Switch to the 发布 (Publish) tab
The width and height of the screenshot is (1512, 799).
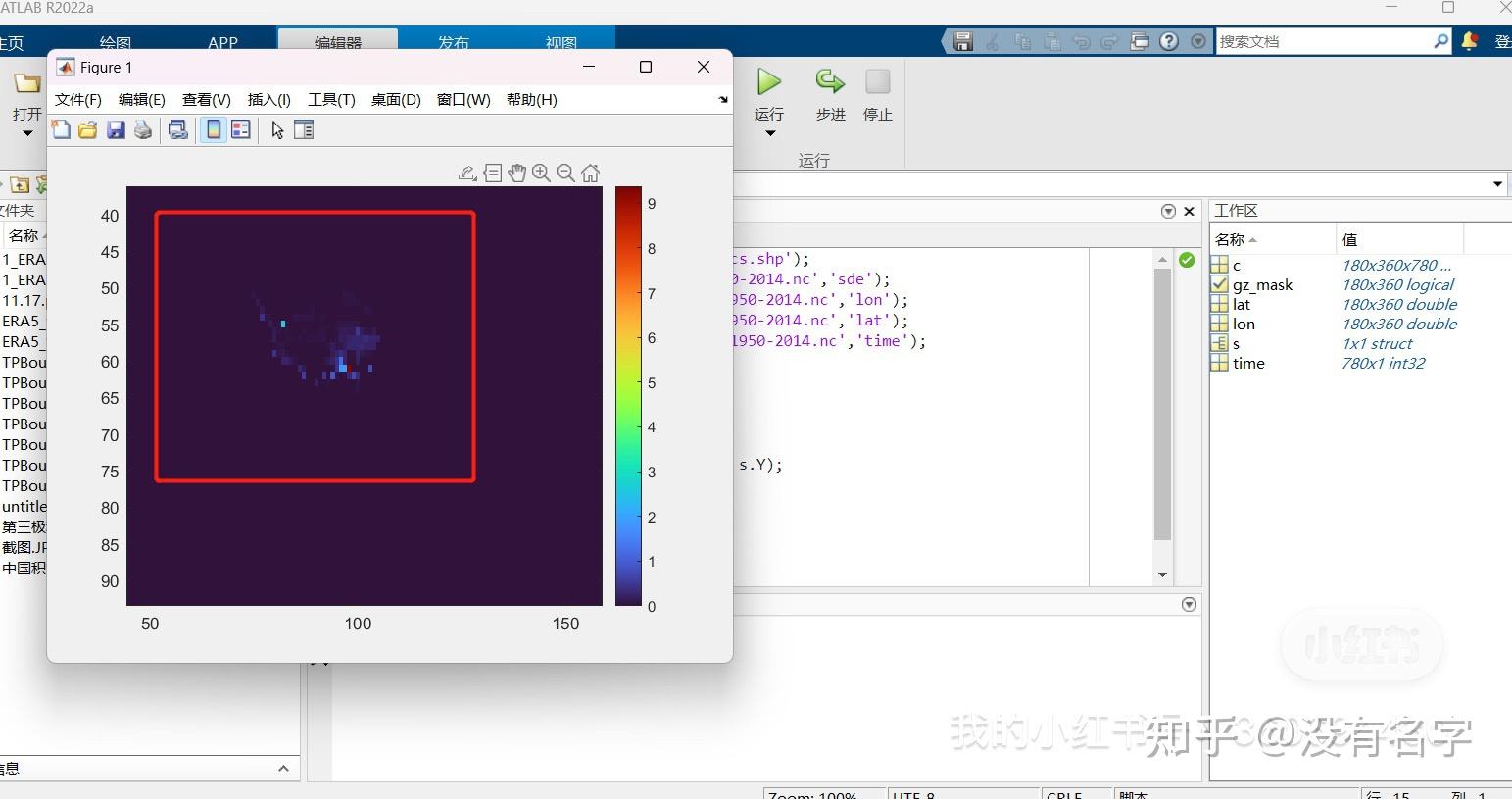pos(454,41)
